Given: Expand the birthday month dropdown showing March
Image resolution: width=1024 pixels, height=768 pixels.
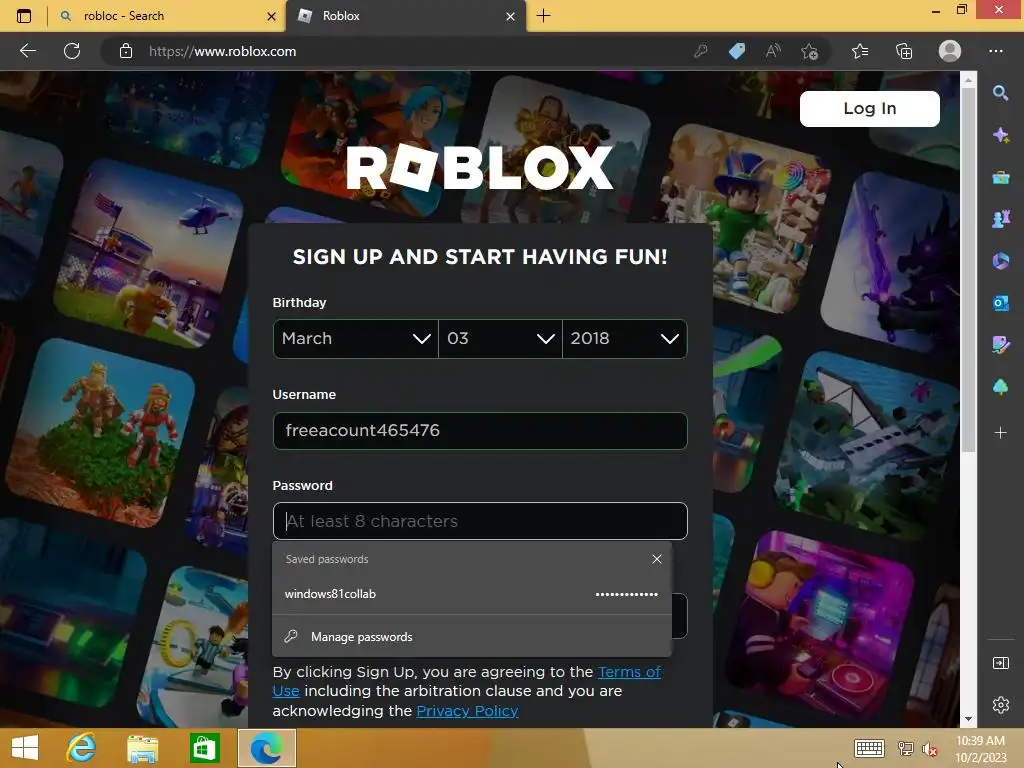Looking at the screenshot, I should point(355,339).
